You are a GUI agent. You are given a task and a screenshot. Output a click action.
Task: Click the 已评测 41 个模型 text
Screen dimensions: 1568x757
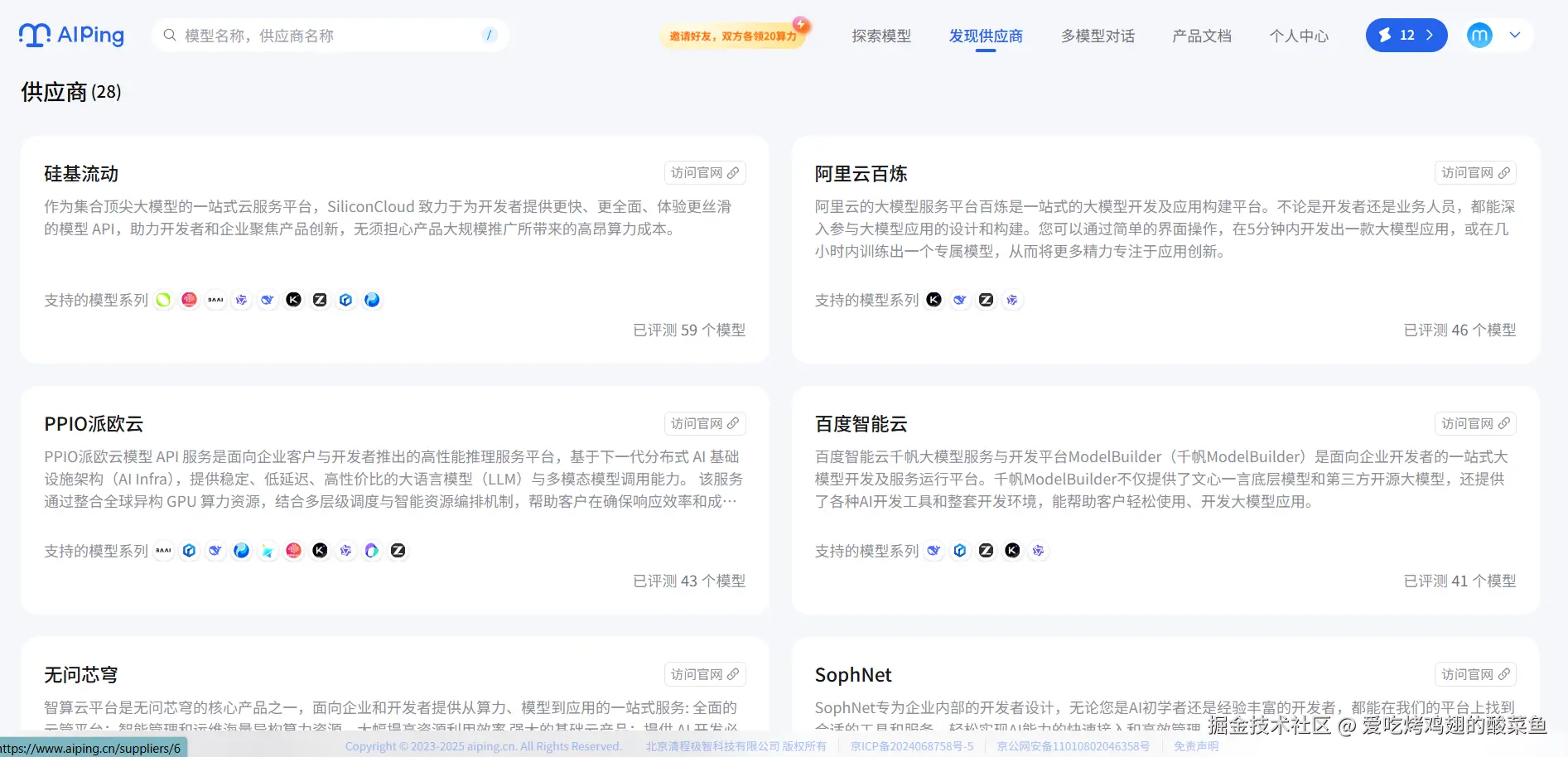coord(1459,581)
